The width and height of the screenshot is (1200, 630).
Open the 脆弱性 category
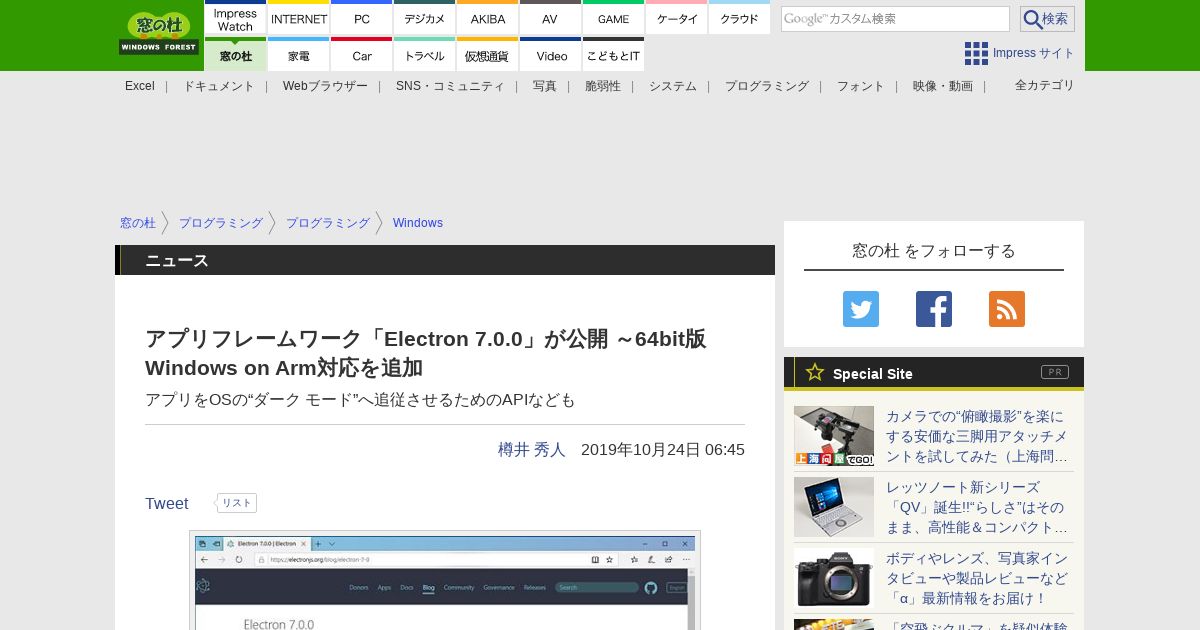(x=603, y=86)
